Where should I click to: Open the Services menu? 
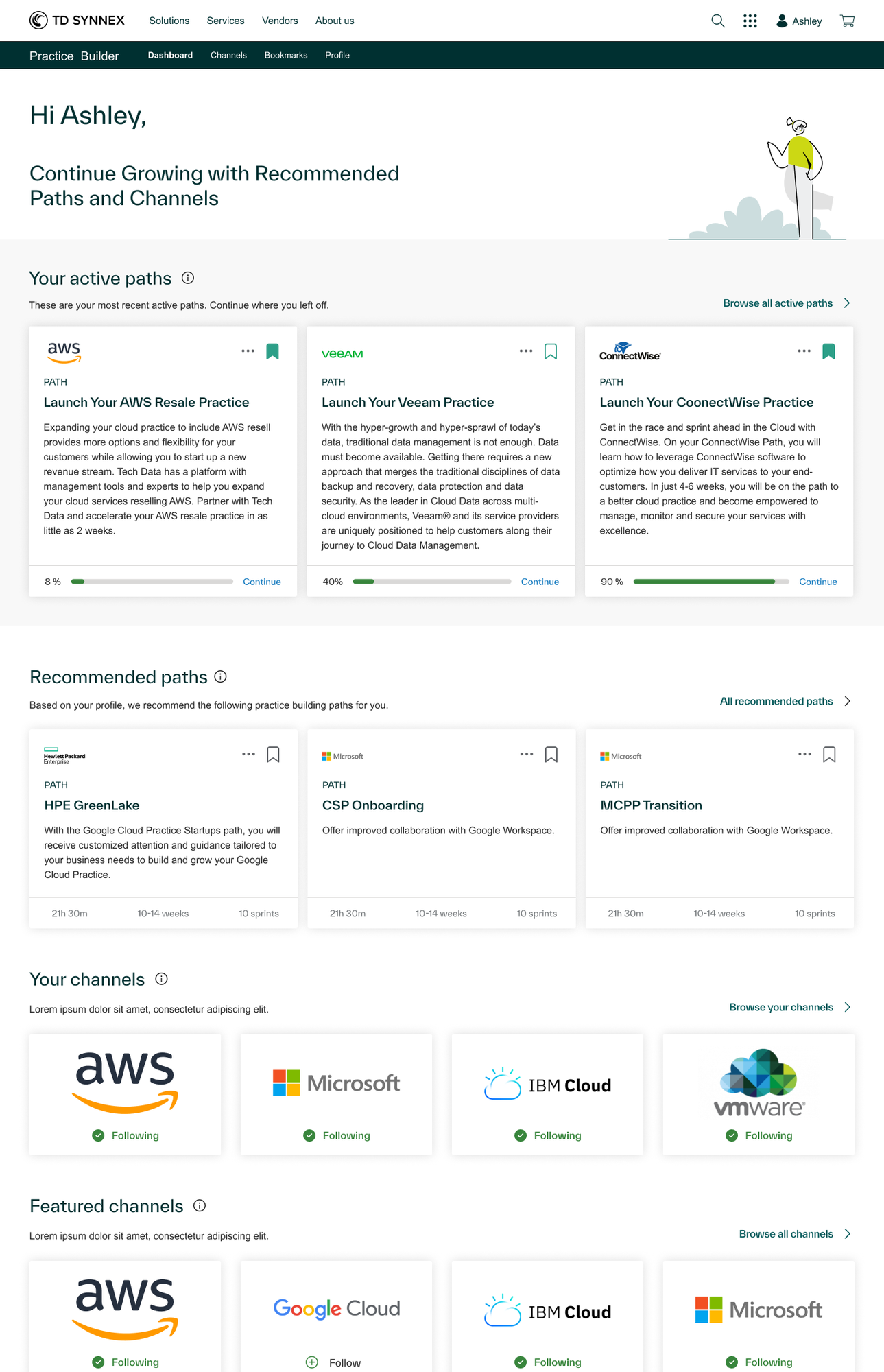point(226,21)
